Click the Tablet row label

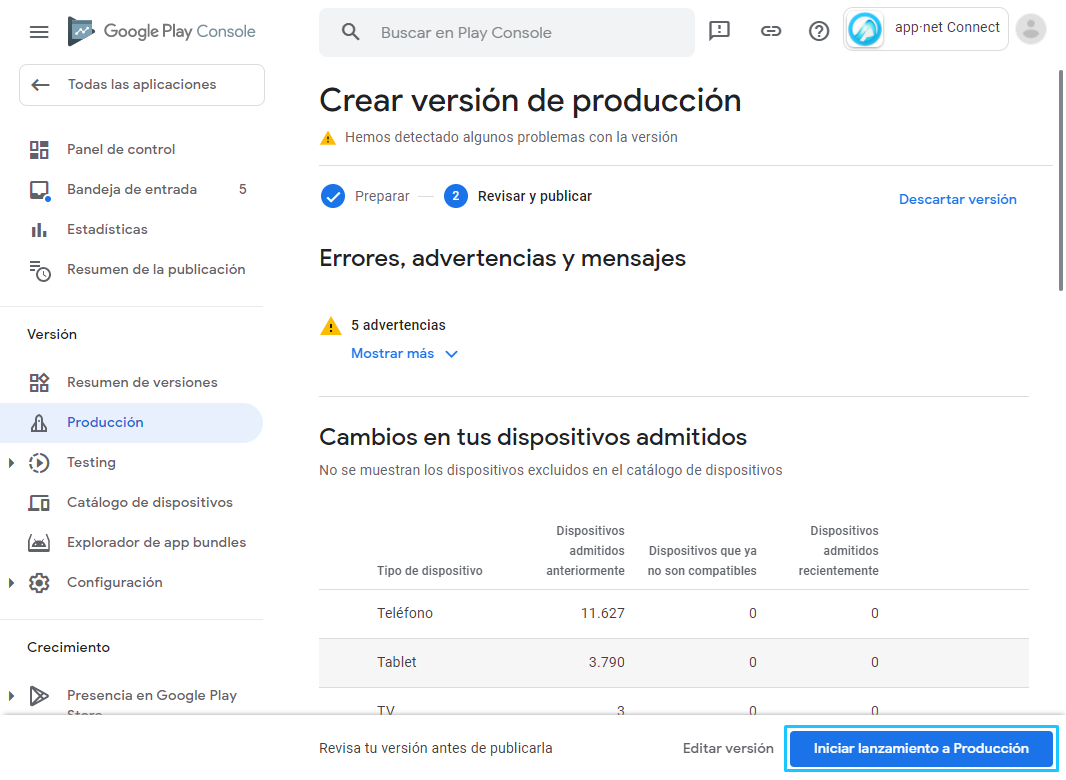tap(396, 662)
